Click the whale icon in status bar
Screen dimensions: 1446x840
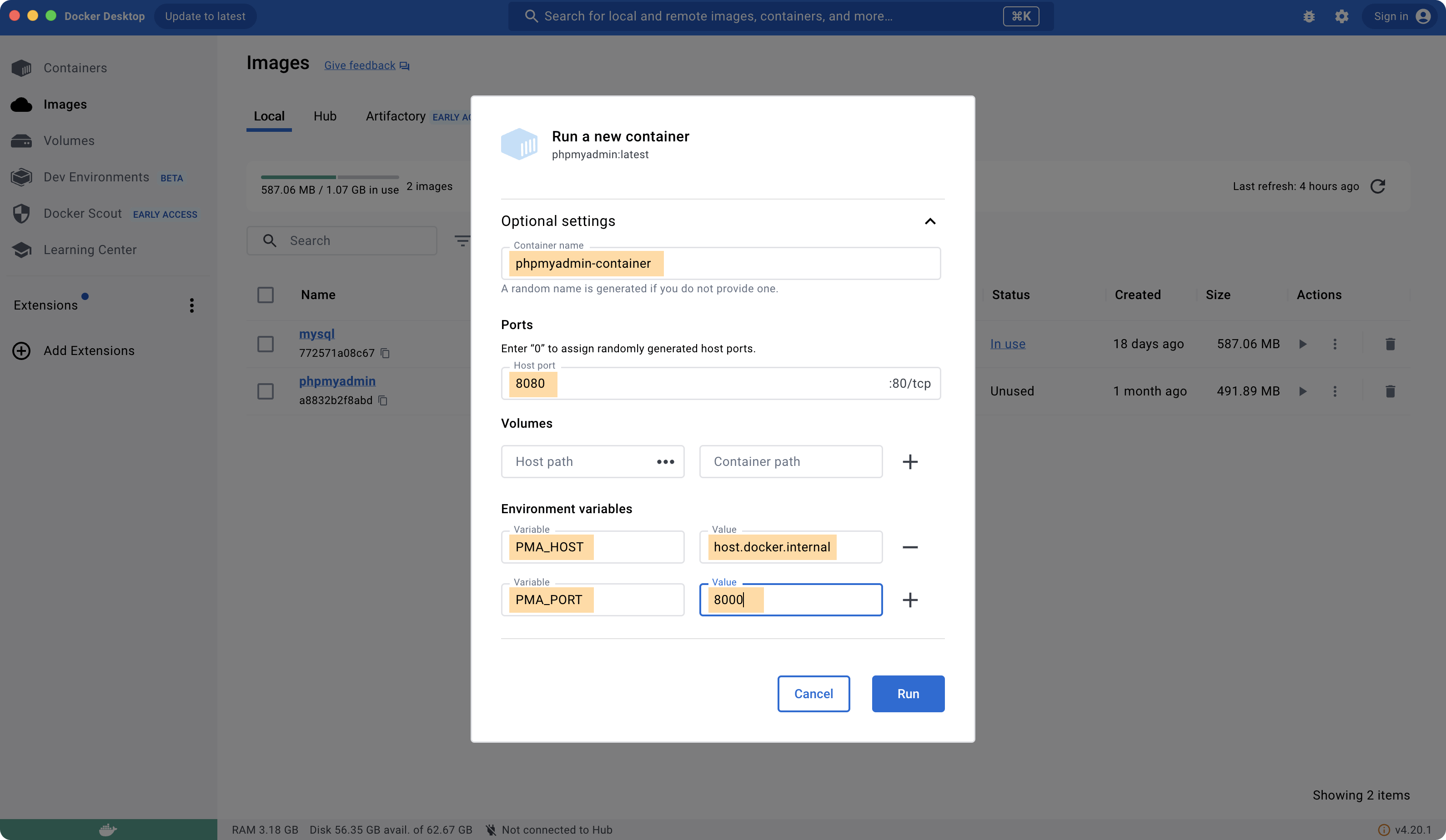[x=108, y=830]
